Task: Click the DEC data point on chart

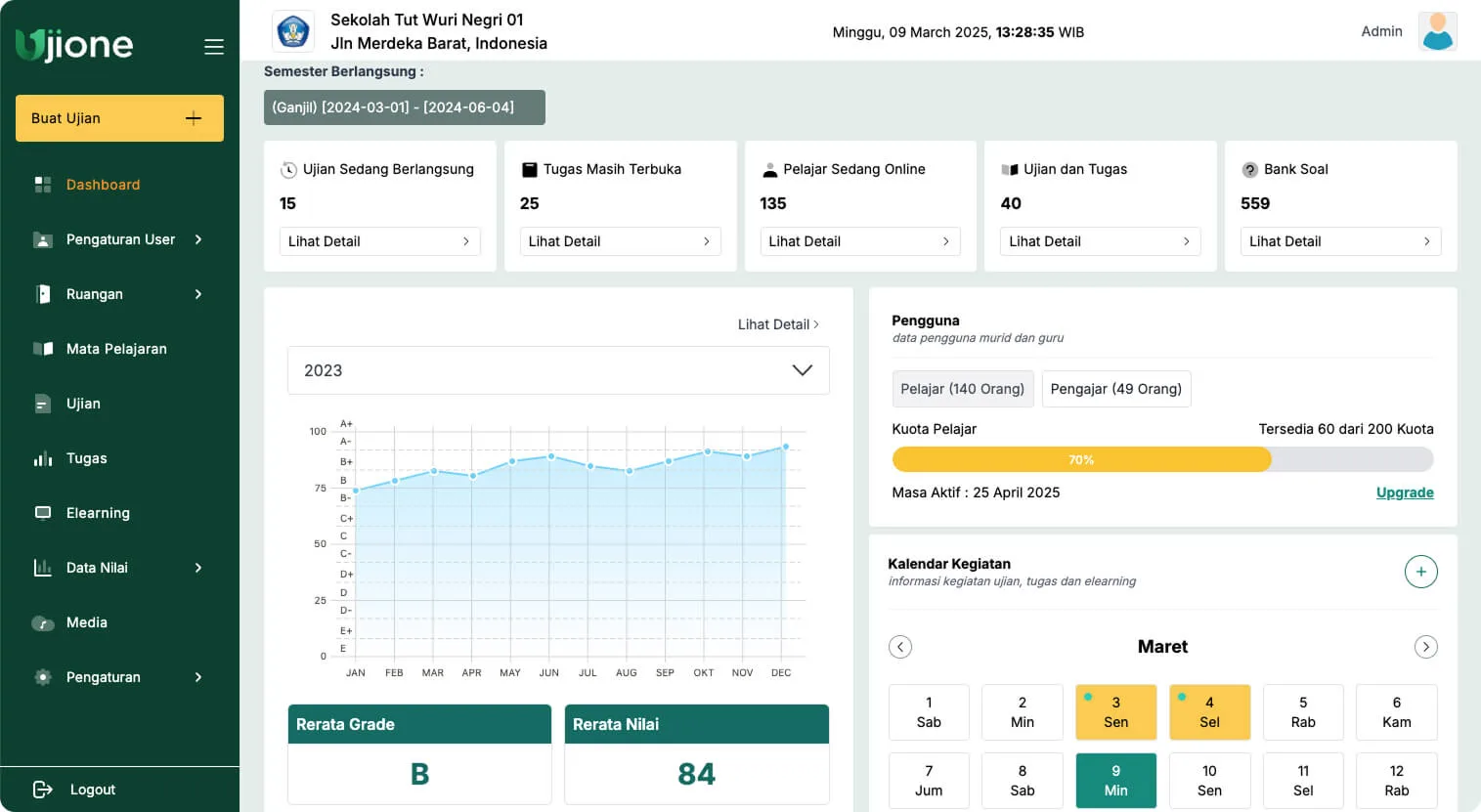Action: pyautogui.click(x=785, y=447)
